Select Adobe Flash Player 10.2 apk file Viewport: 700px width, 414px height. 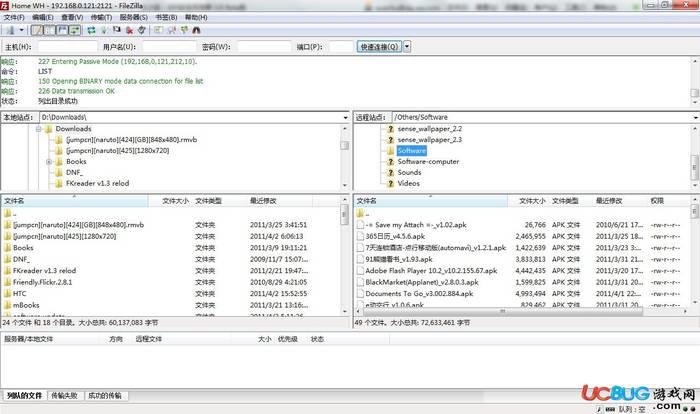(x=431, y=271)
